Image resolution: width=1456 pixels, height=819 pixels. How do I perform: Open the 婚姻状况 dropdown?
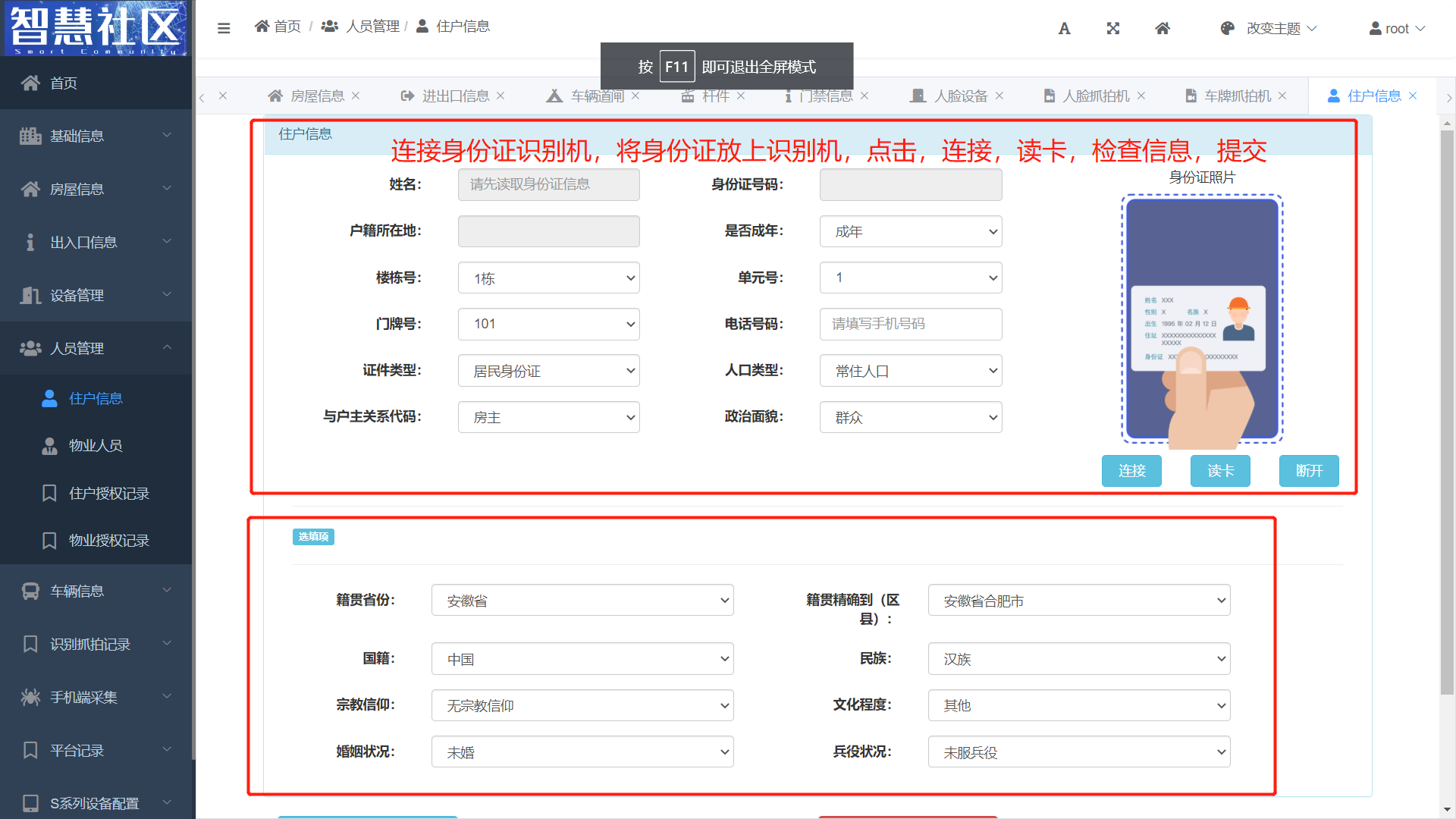[582, 752]
